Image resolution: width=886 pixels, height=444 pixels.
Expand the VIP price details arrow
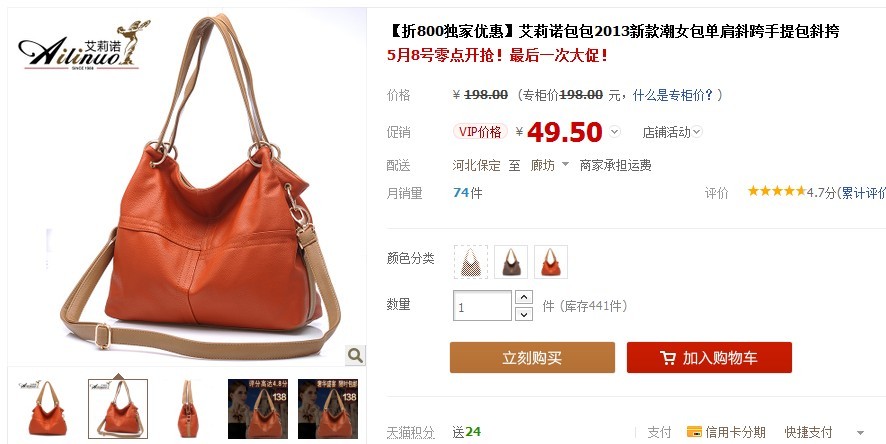coord(615,132)
